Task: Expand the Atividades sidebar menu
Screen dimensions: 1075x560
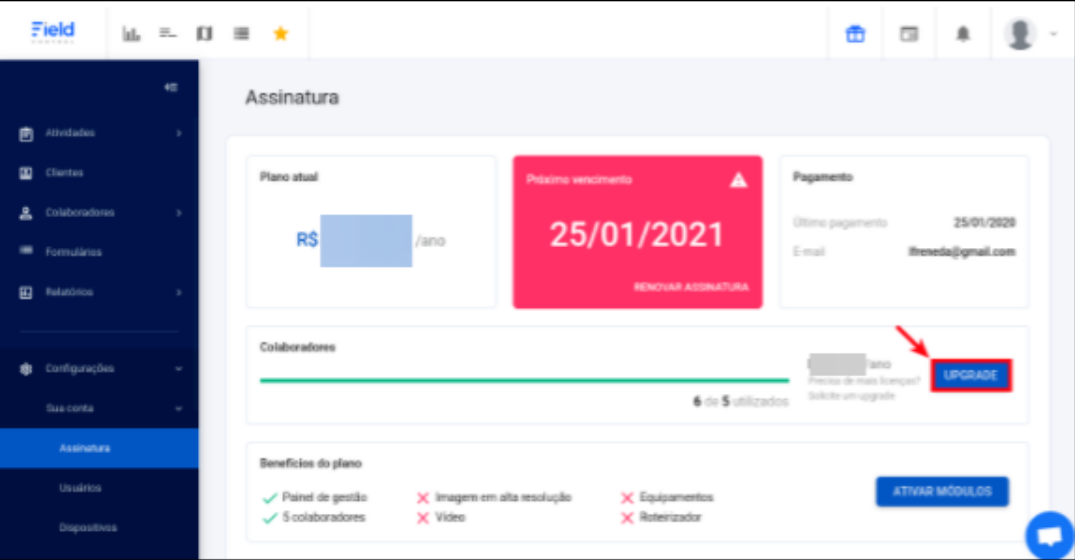Action: coord(99,133)
